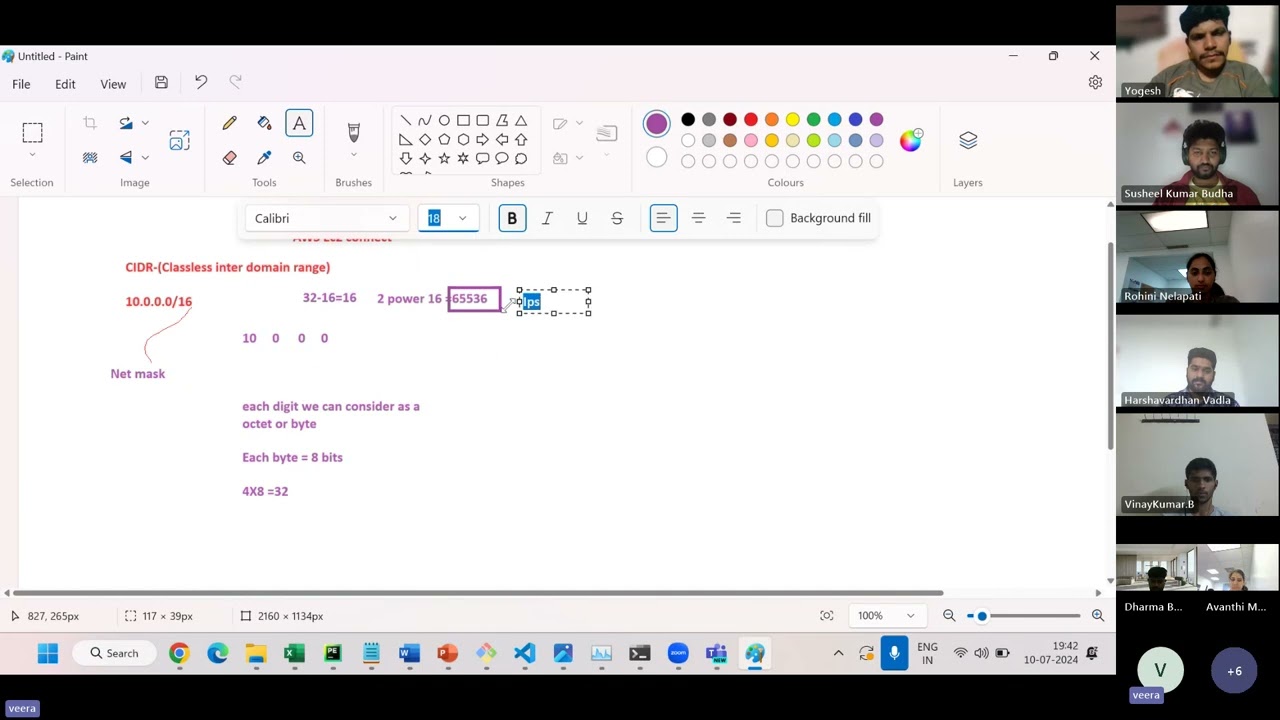Toggle Italic text formatting
Image resolution: width=1280 pixels, height=720 pixels.
click(x=547, y=218)
